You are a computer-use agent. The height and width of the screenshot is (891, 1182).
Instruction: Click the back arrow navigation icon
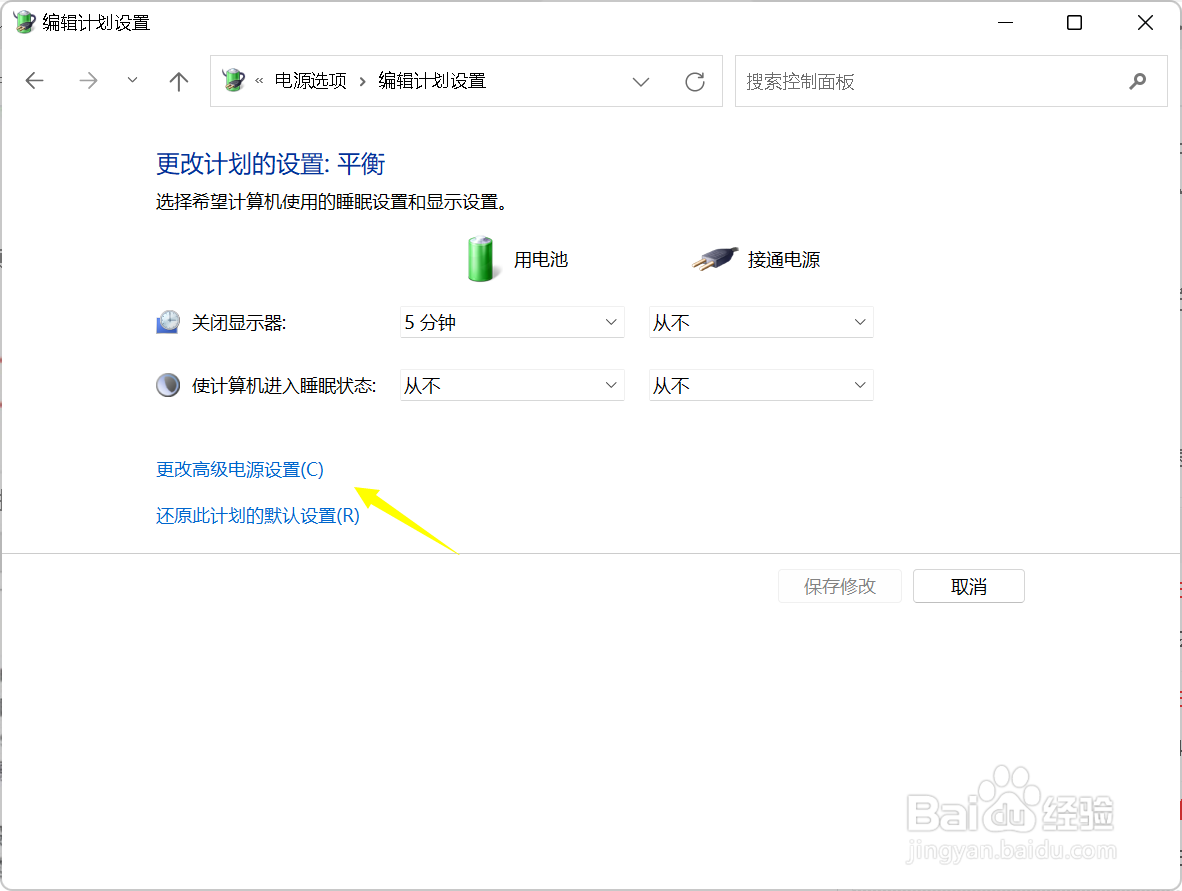pos(34,81)
